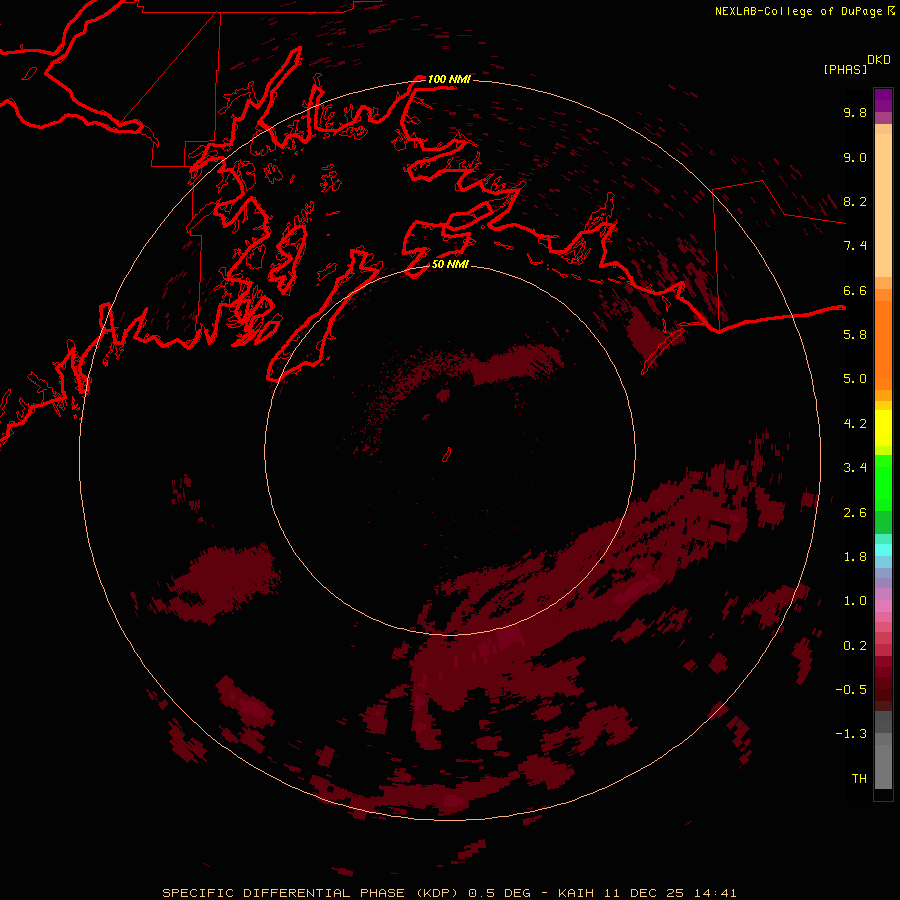Click the 100 NMI range ring label
900x900 pixels.
[449, 79]
